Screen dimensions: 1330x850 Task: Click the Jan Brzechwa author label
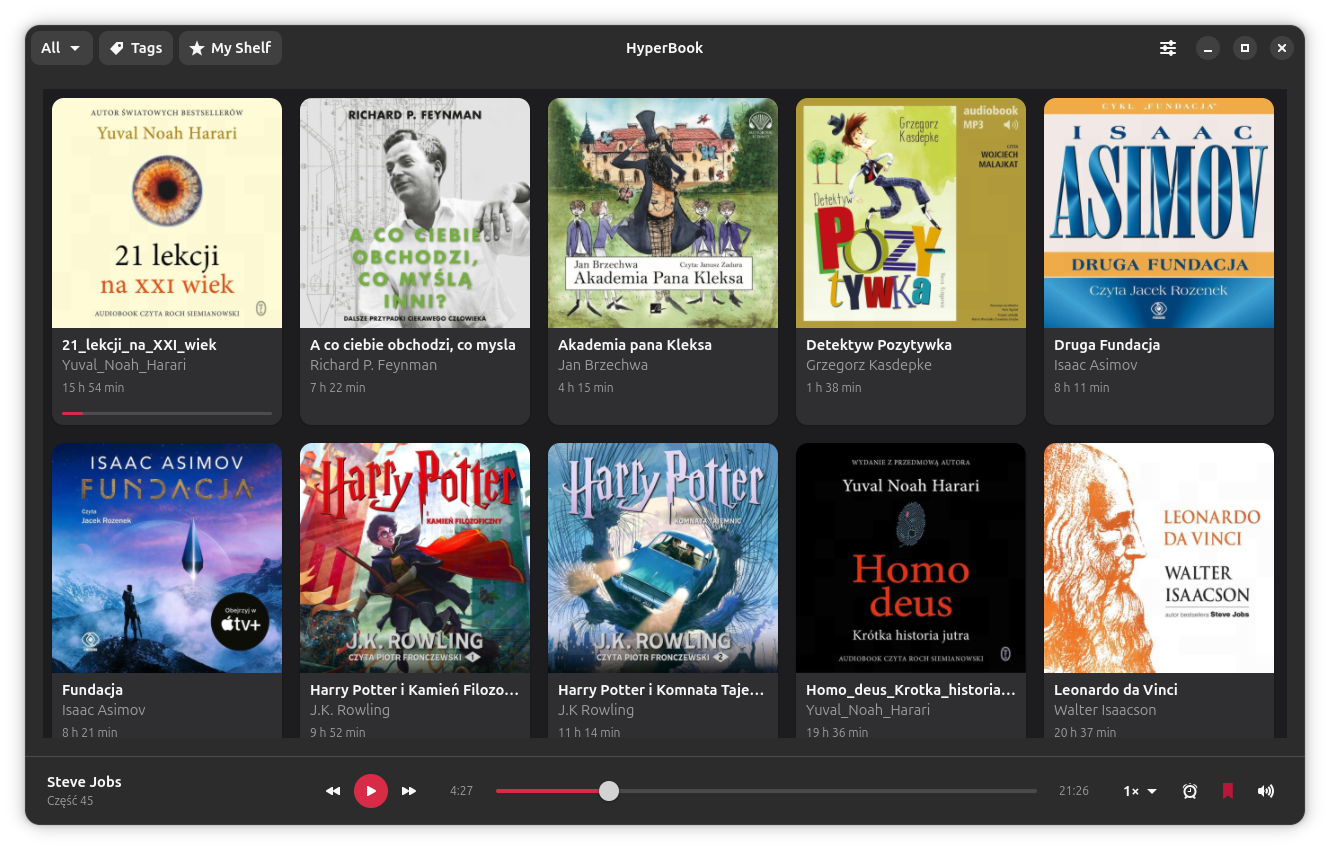point(603,365)
